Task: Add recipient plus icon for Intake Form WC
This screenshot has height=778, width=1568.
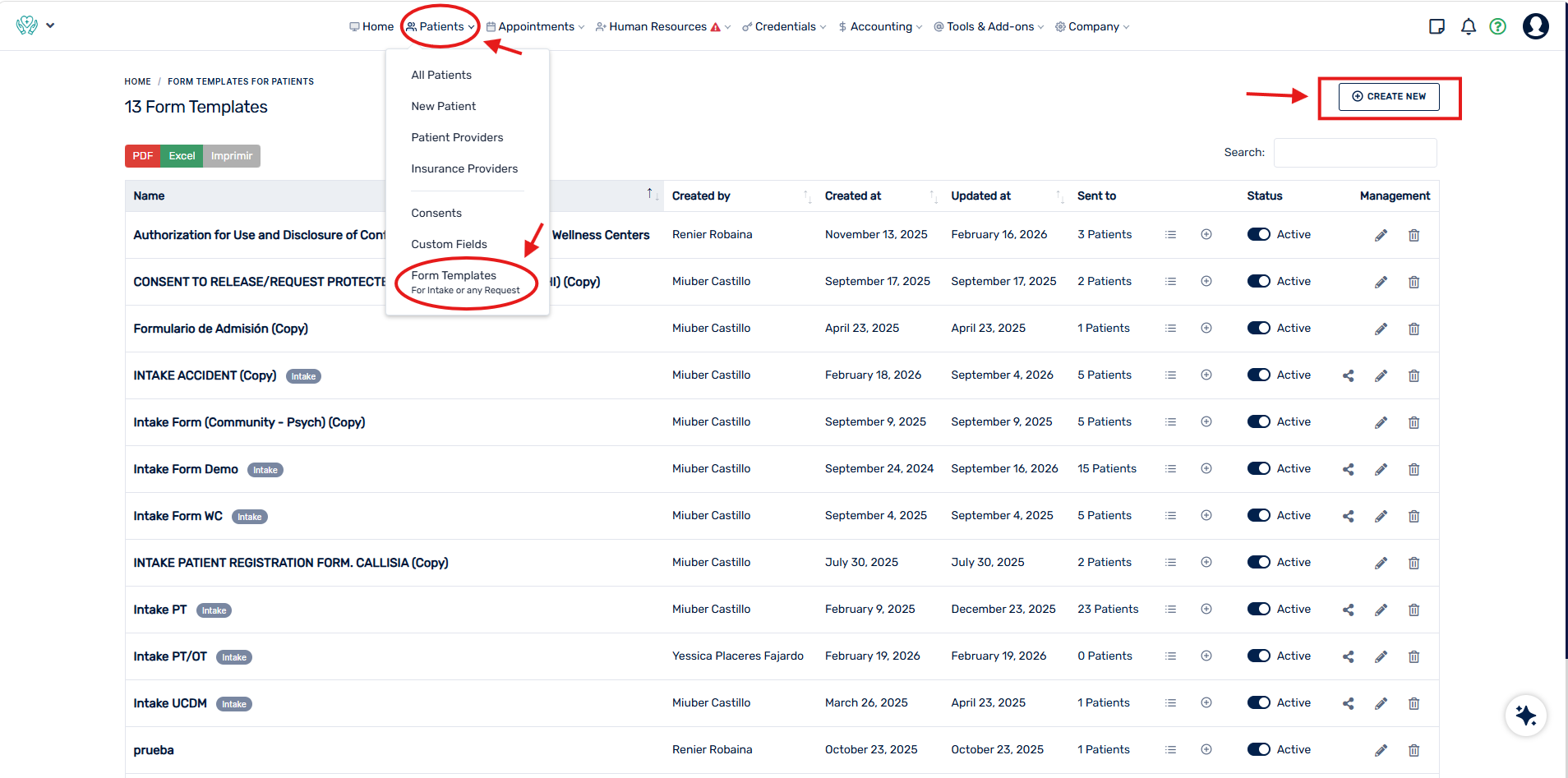Action: (1206, 515)
